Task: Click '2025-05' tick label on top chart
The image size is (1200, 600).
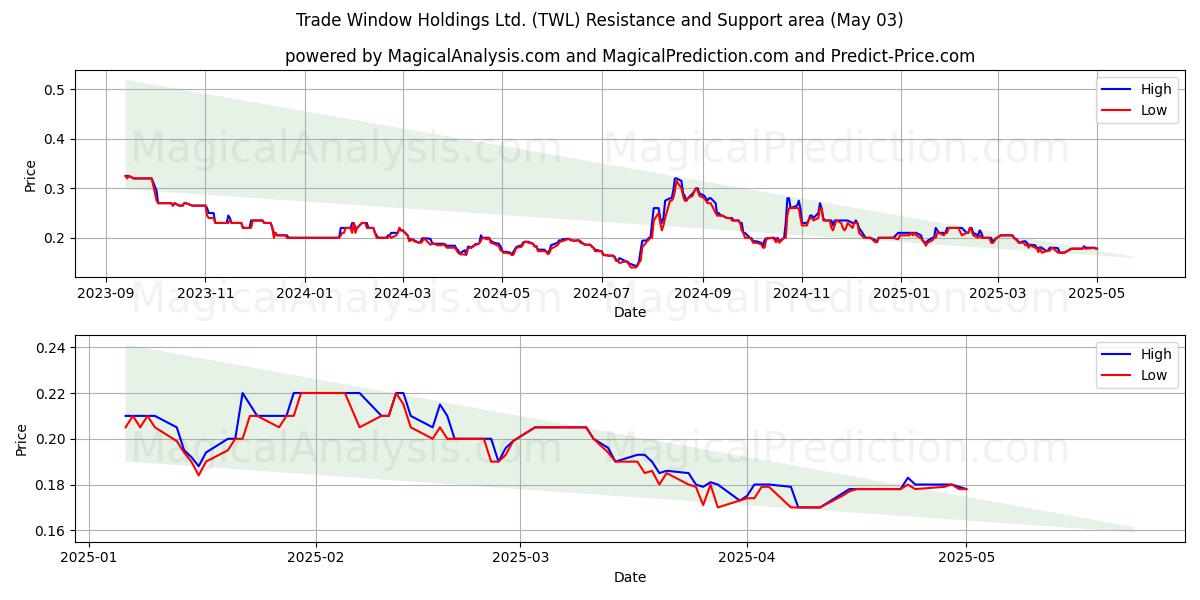Action: pyautogui.click(x=1096, y=294)
